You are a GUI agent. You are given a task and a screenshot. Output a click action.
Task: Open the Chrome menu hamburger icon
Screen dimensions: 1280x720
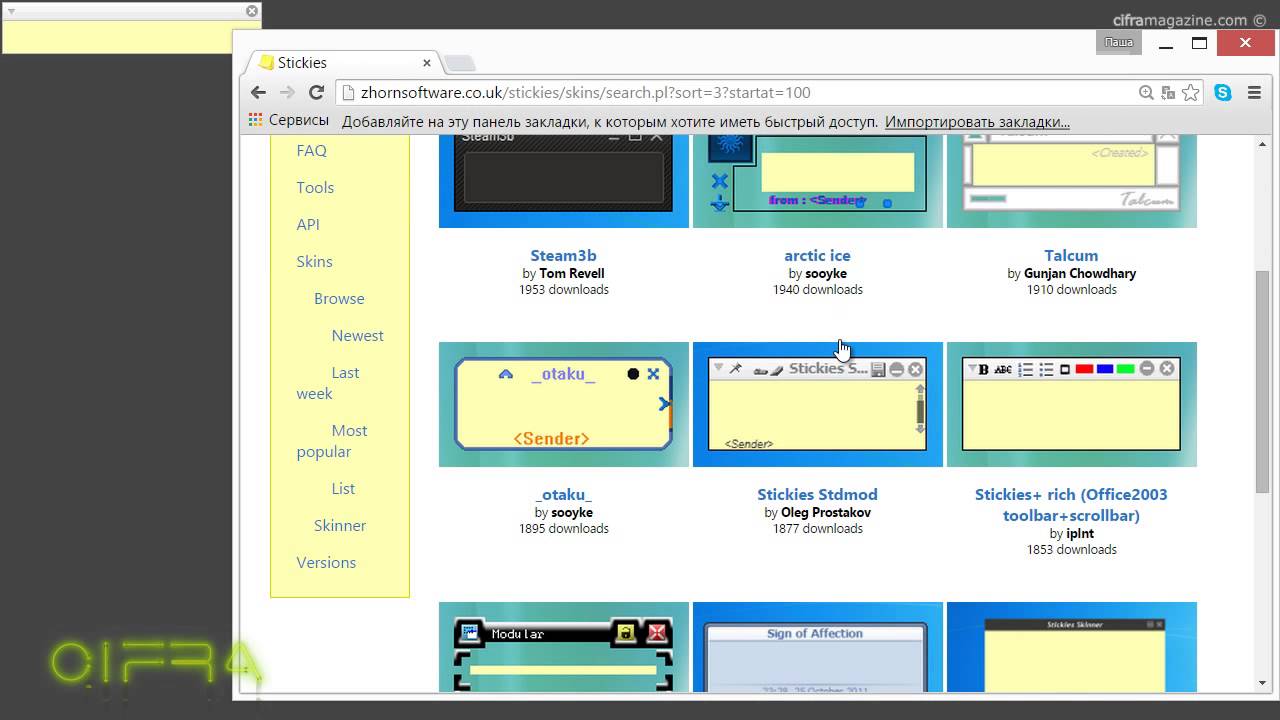point(1254,92)
